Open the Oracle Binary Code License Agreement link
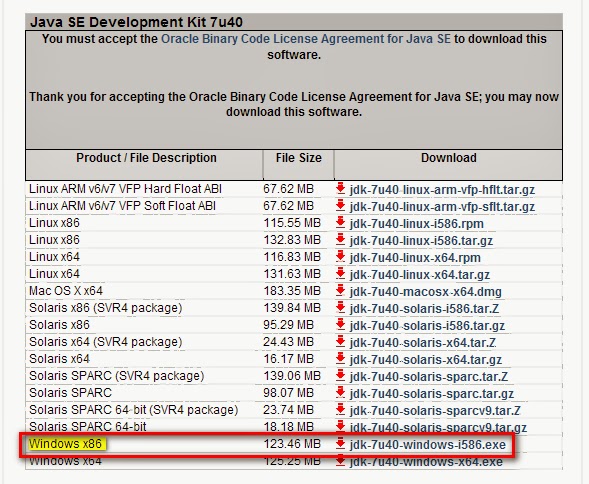The height and width of the screenshot is (484, 589). pyautogui.click(x=306, y=39)
